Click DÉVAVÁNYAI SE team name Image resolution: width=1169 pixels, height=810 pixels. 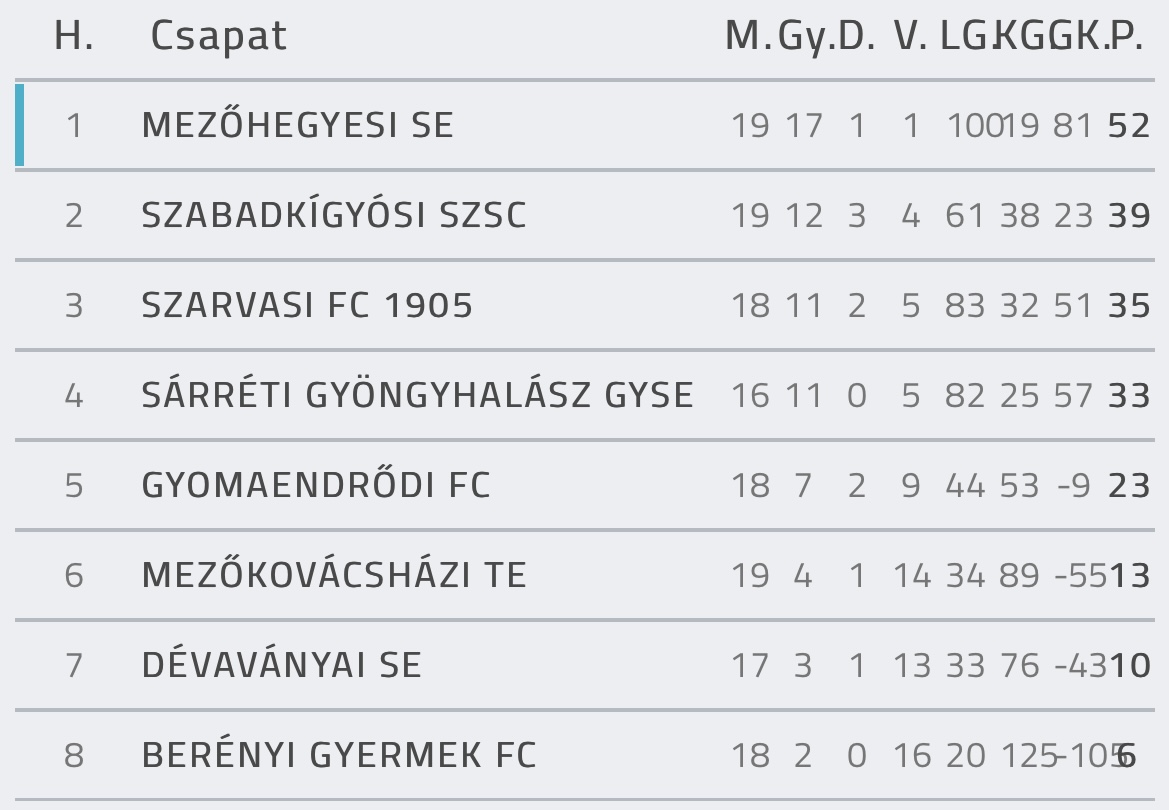282,665
